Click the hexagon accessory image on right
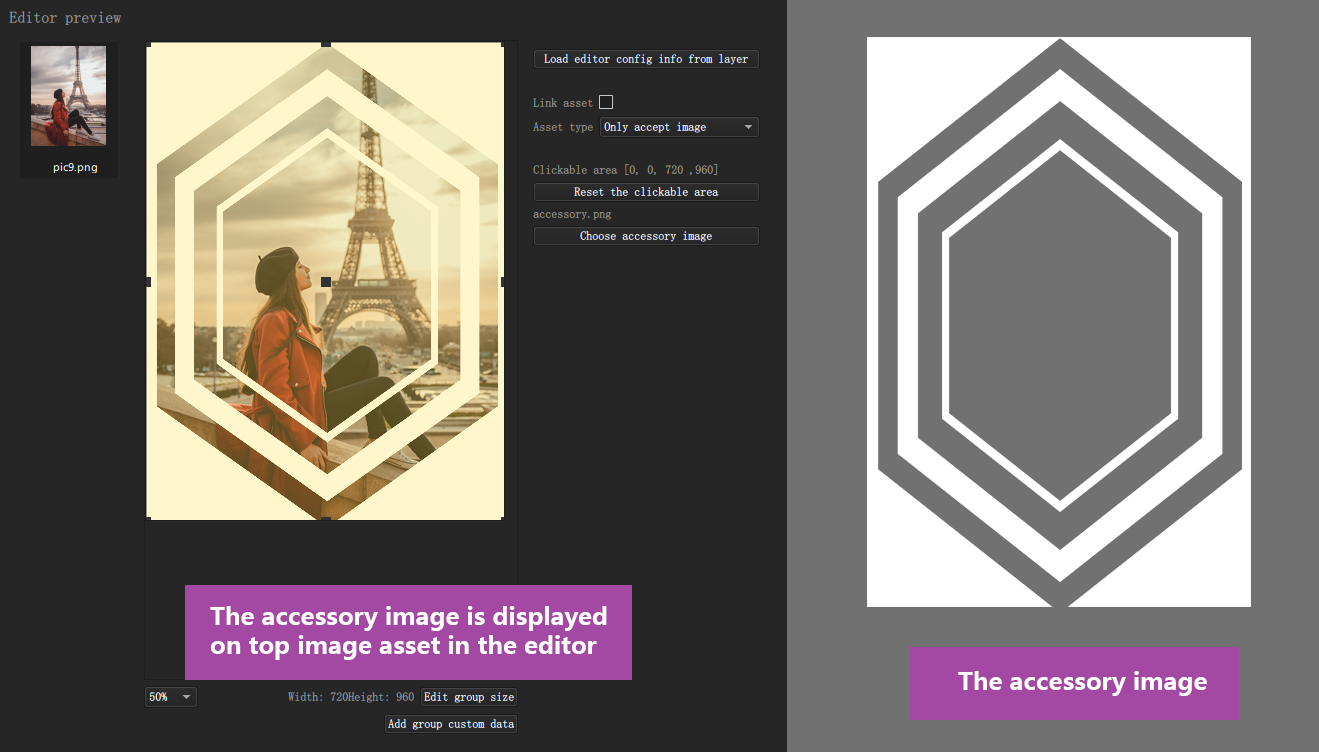Image resolution: width=1319 pixels, height=752 pixels. 1059,322
